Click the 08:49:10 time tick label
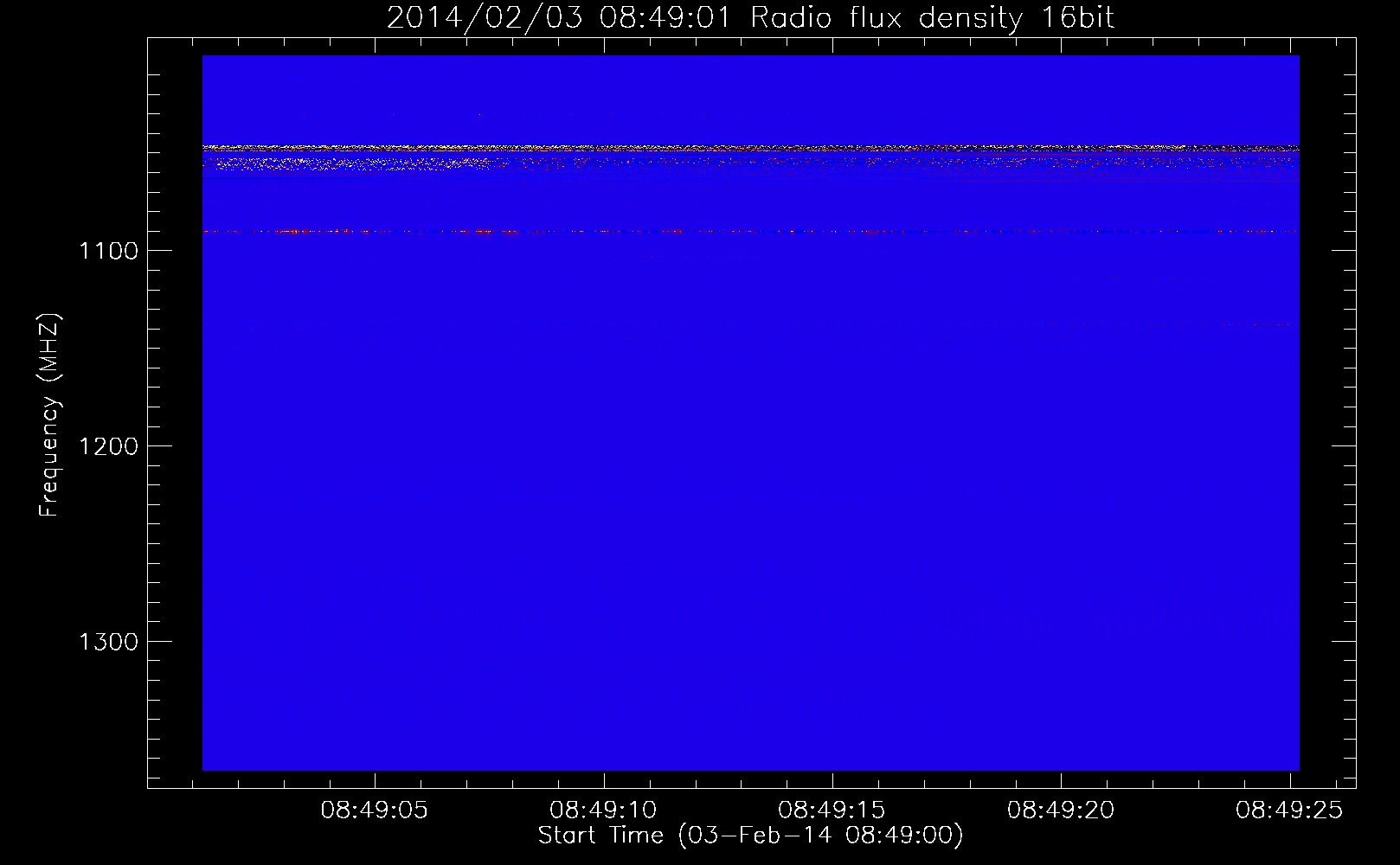 pyautogui.click(x=603, y=811)
